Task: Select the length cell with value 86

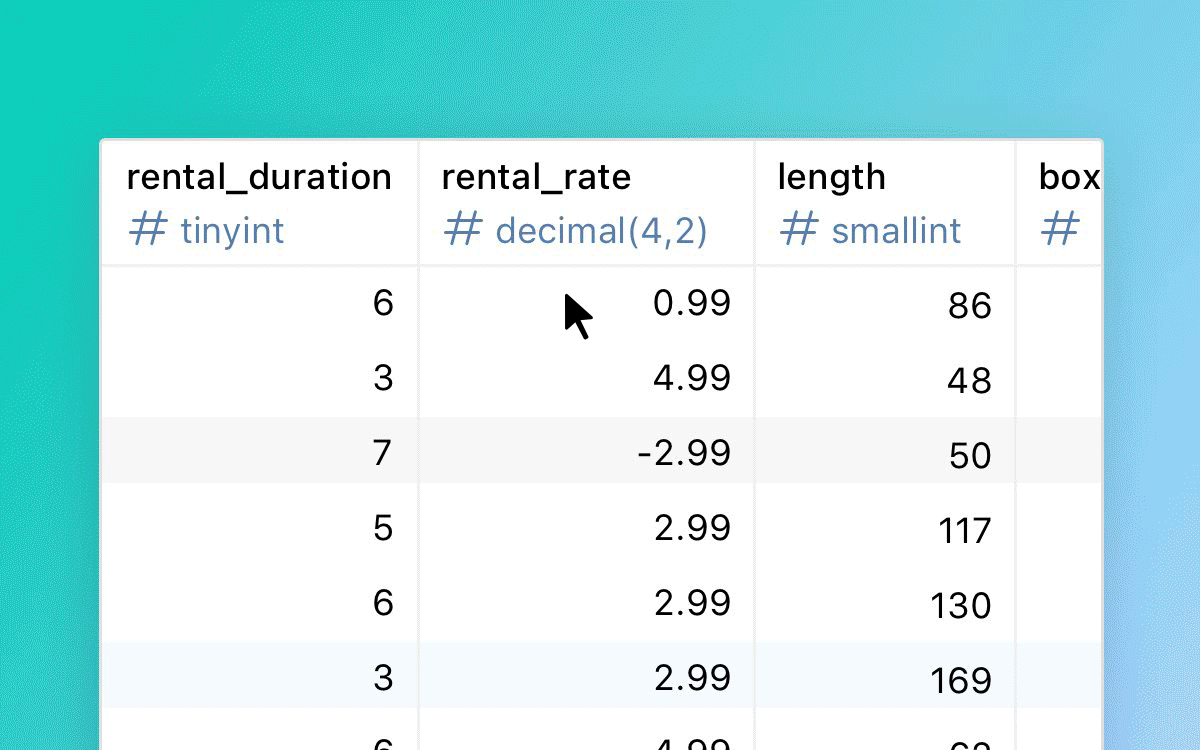Action: click(886, 304)
